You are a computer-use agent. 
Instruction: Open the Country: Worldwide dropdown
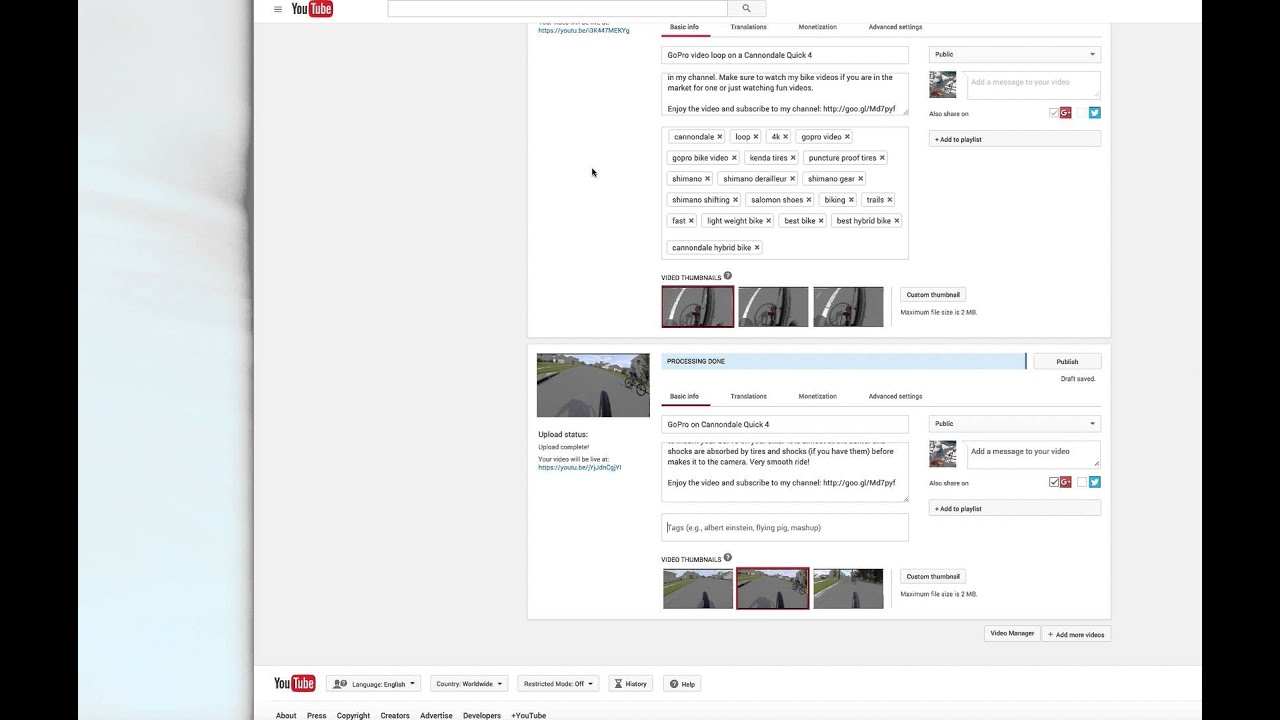coord(469,684)
